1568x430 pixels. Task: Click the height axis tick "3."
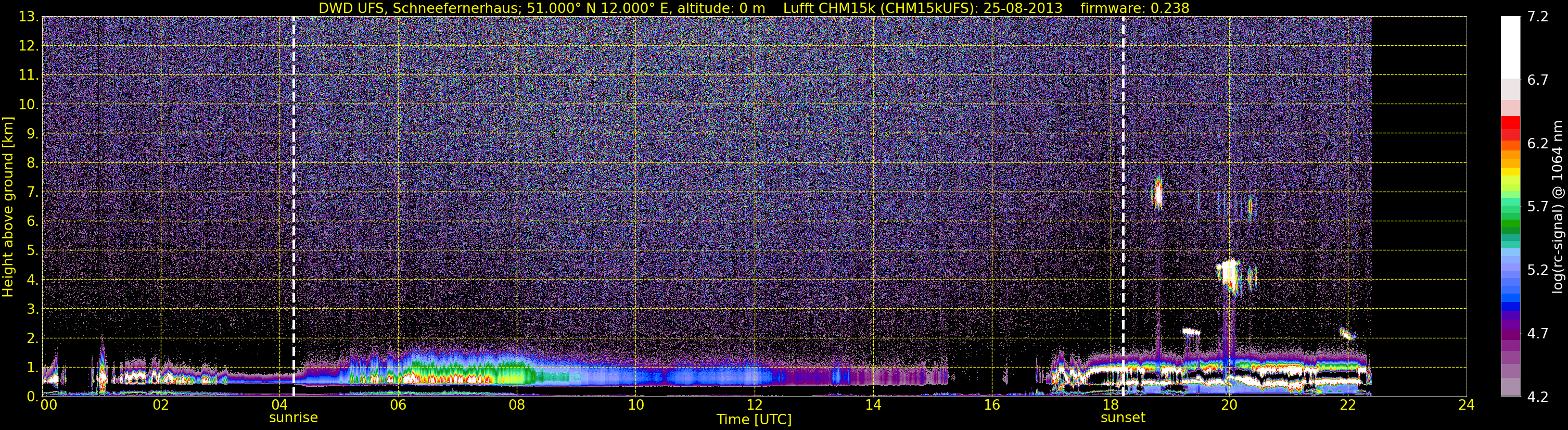pos(32,309)
